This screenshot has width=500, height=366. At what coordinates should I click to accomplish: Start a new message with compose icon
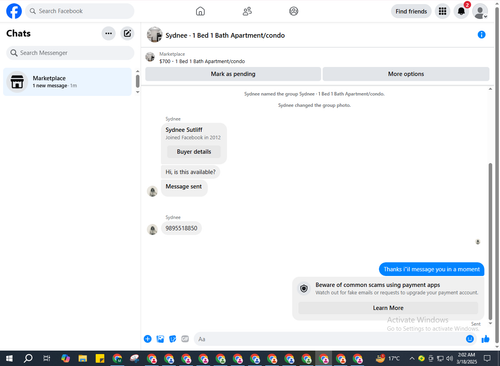127,33
